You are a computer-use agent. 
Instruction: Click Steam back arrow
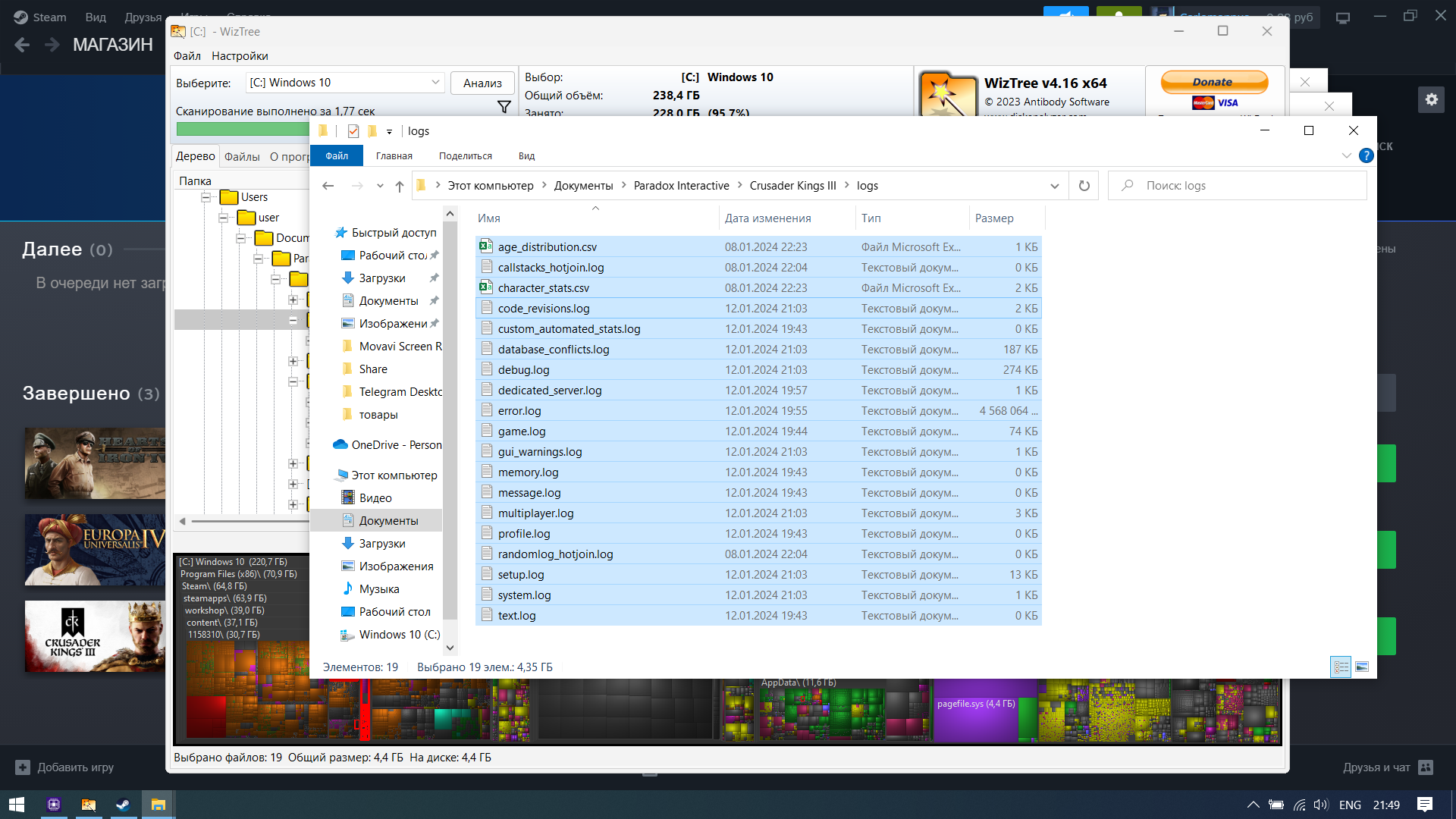[x=22, y=45]
